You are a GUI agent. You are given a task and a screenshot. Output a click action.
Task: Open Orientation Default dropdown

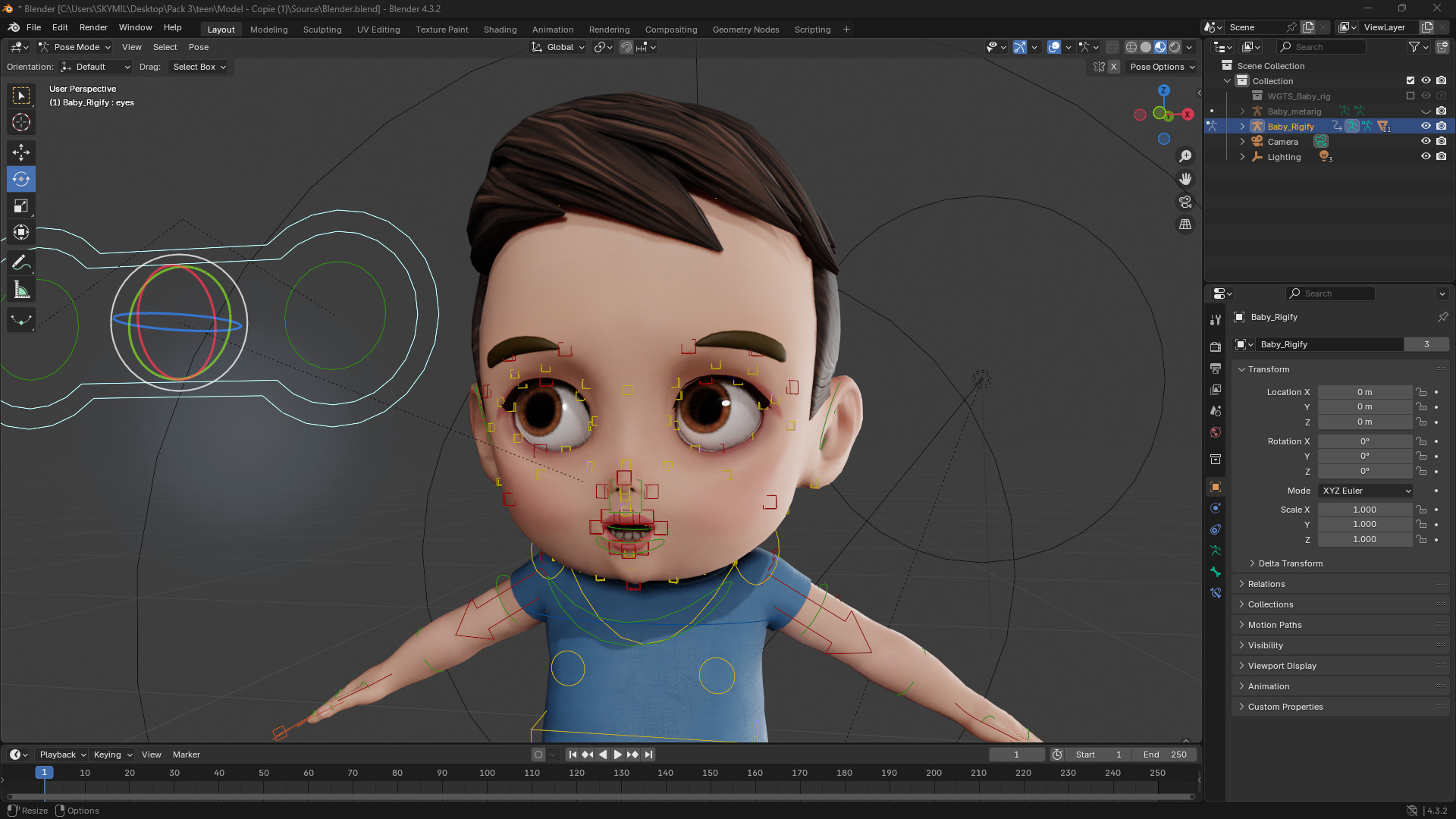(x=96, y=67)
